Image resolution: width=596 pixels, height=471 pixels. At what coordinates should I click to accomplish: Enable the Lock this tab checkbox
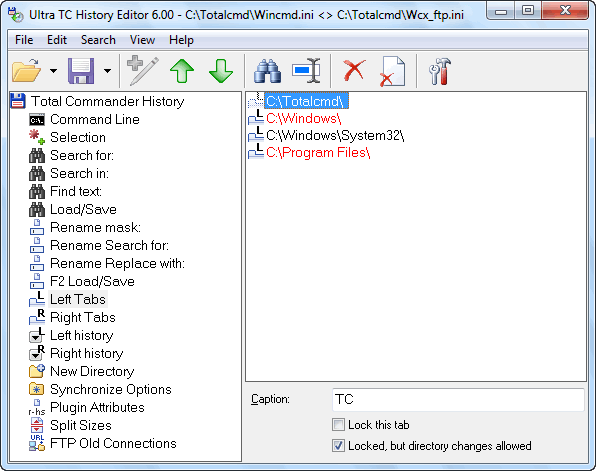(338, 425)
